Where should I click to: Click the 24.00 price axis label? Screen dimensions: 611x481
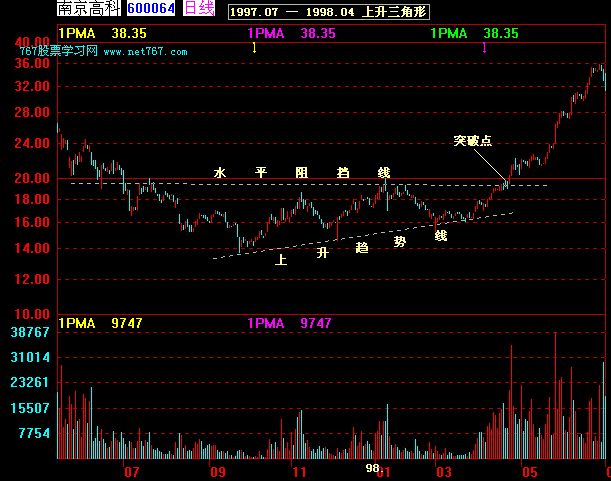pos(32,143)
